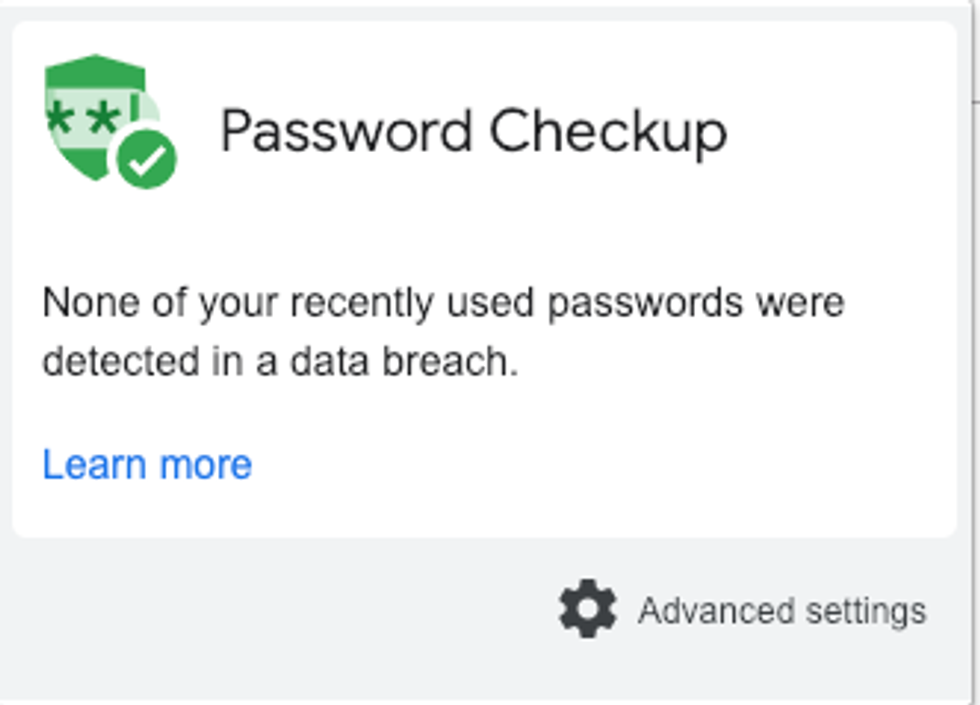Click 'detected in a data breach' text
Viewport: 980px width, 705px height.
tap(280, 362)
